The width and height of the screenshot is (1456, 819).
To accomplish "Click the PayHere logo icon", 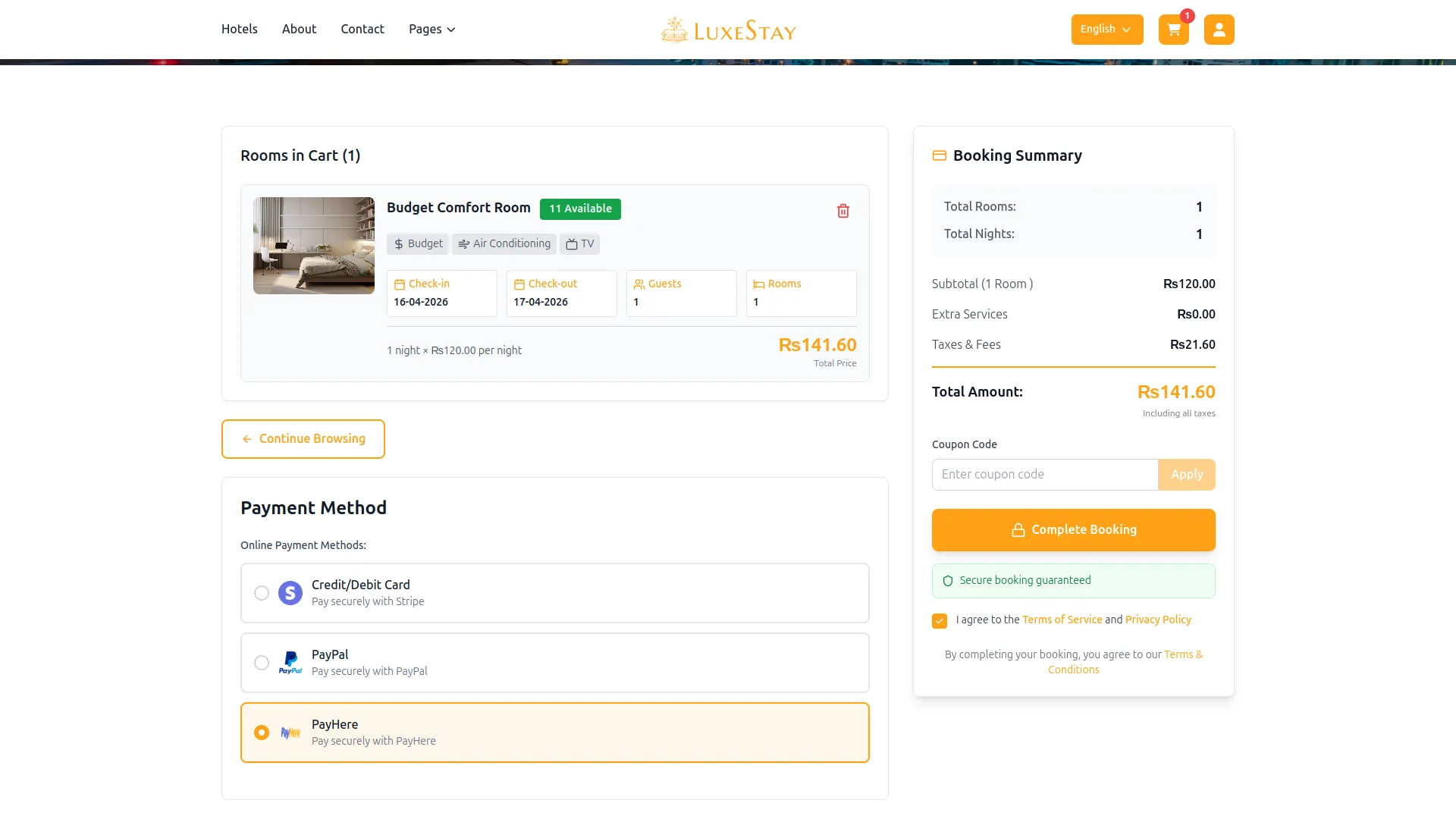I will (290, 733).
